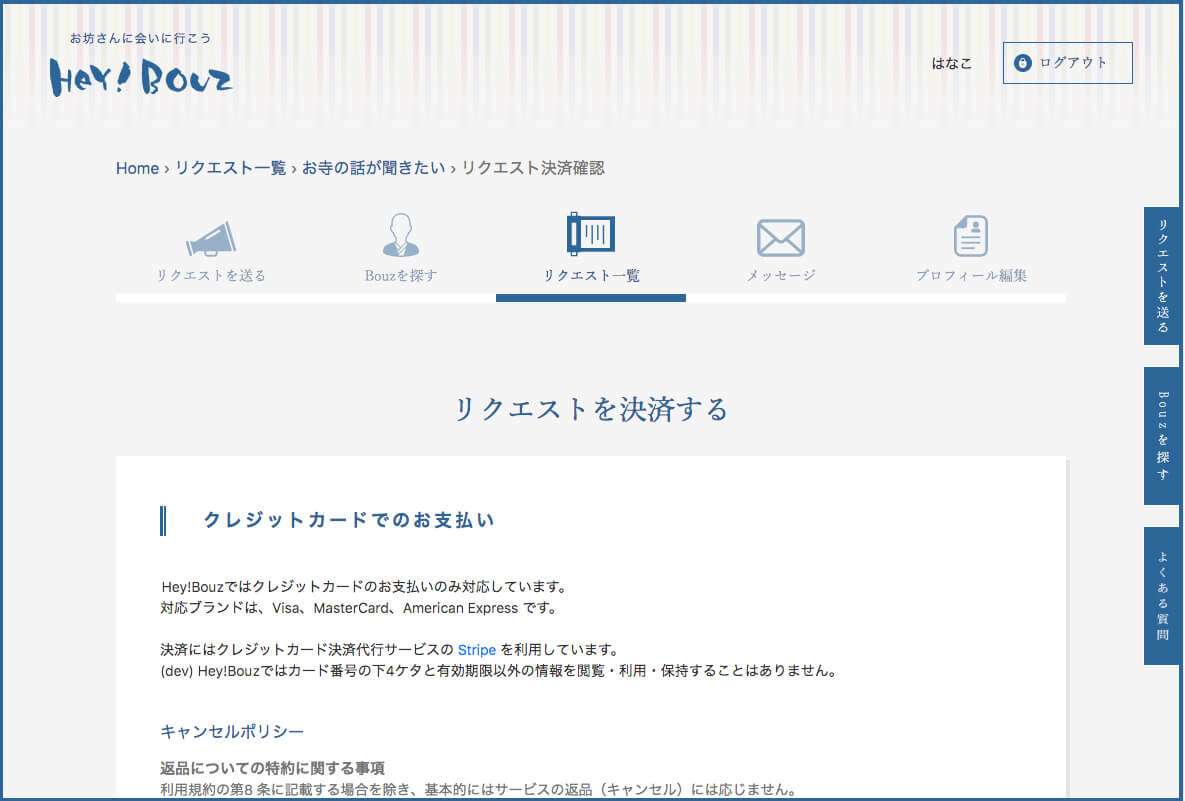Switch to the Bouzを探す tab

(400, 276)
